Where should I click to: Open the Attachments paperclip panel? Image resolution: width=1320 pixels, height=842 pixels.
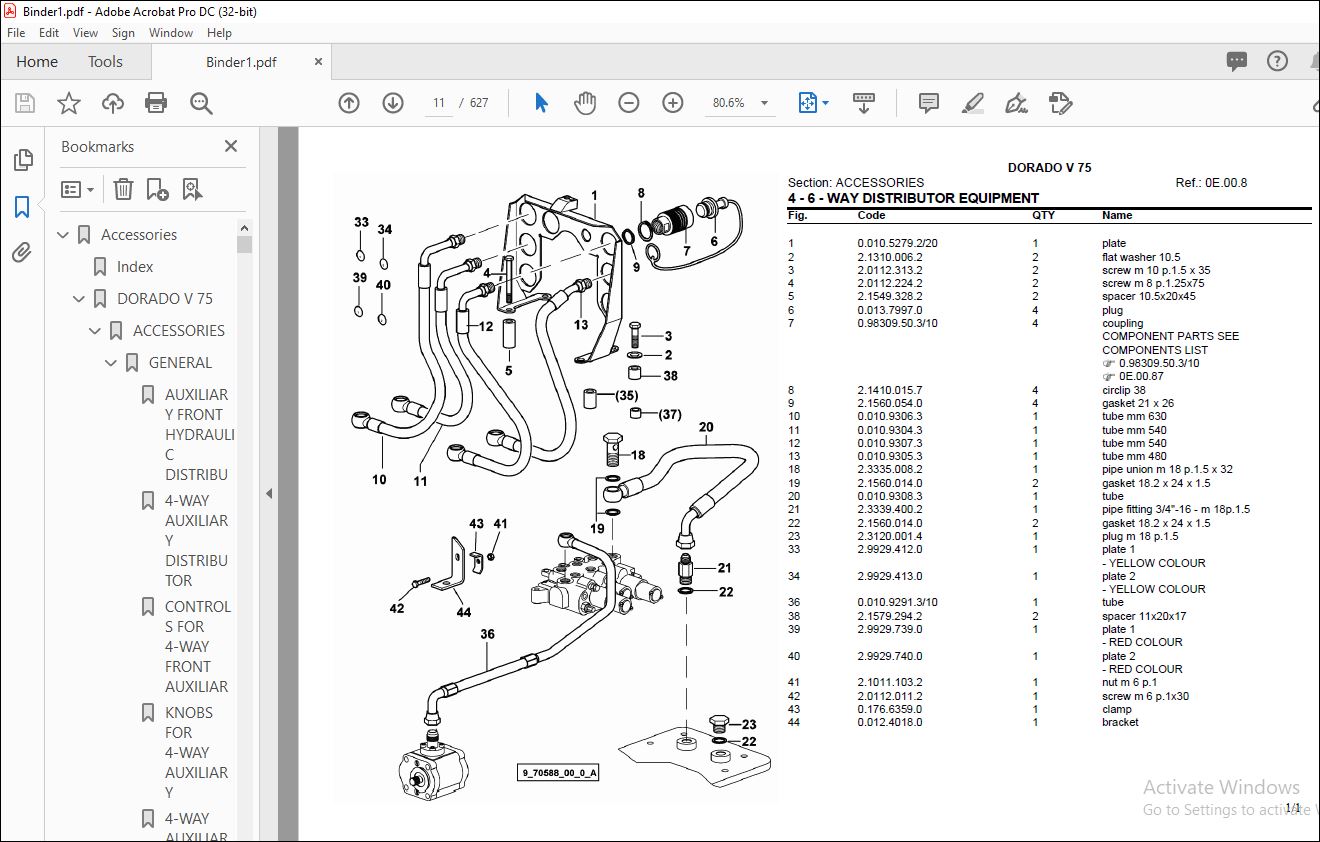(22, 252)
